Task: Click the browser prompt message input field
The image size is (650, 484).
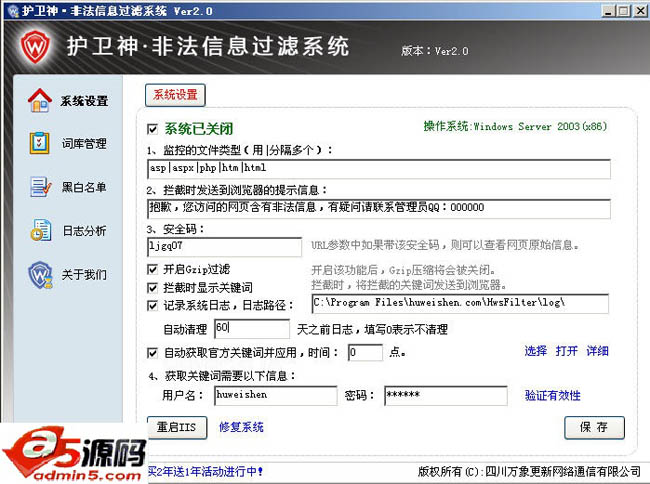Action: [379, 208]
